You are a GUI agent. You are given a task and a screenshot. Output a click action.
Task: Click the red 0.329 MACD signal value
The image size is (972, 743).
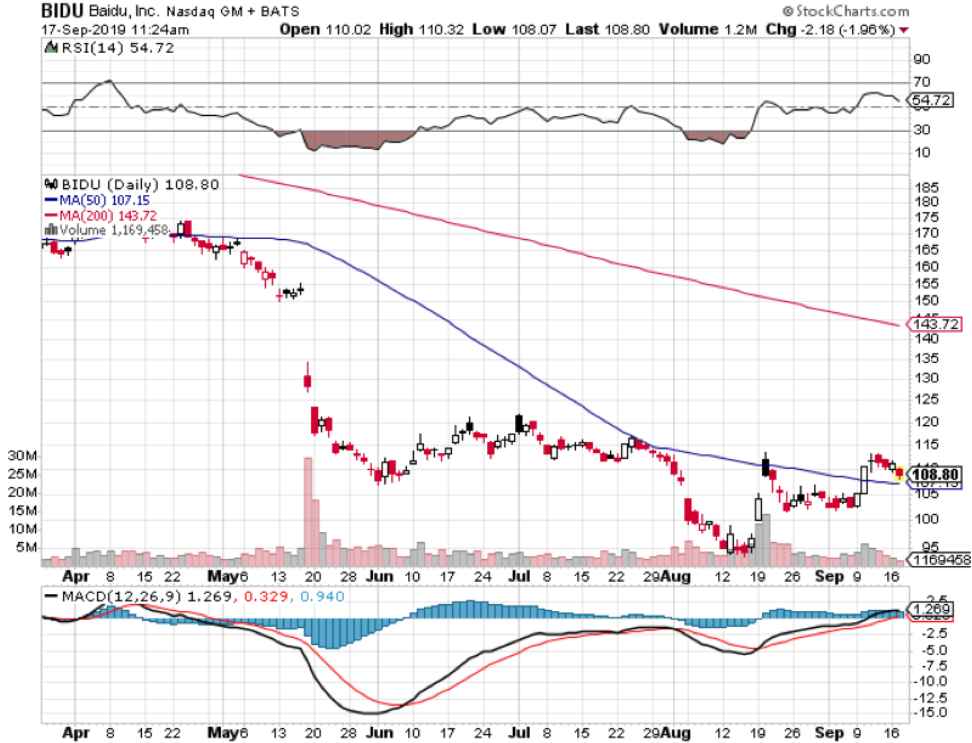pyautogui.click(x=266, y=597)
